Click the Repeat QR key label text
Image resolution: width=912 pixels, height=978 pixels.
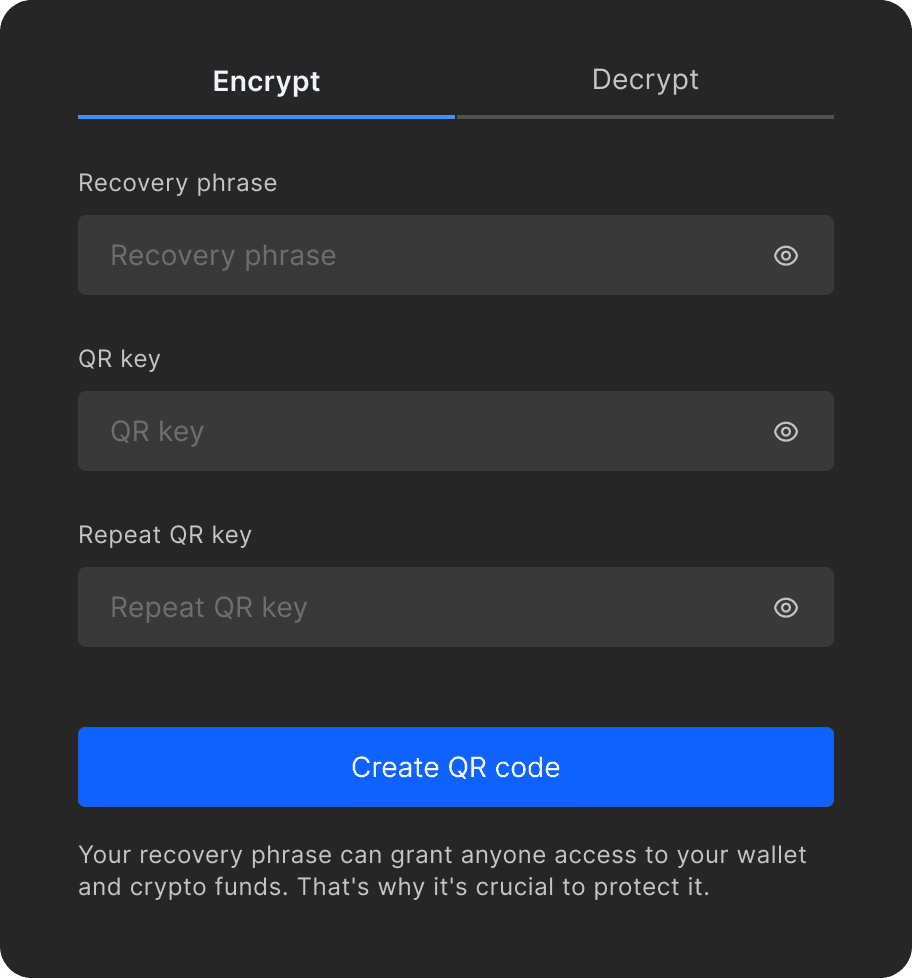[165, 535]
